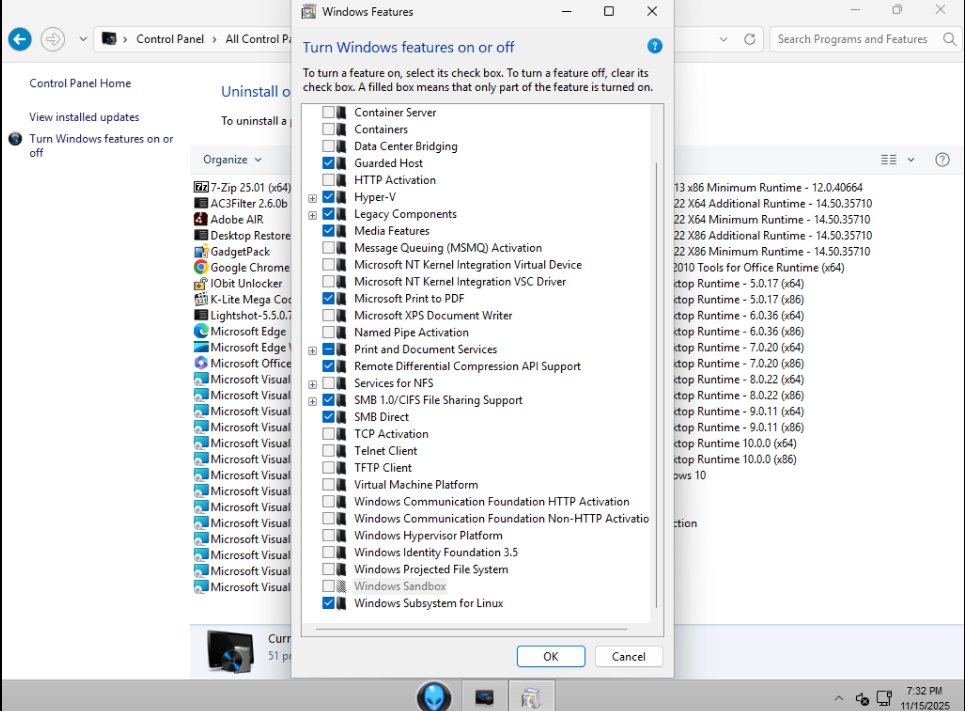Viewport: 965px width, 711px height.
Task: Enable the Container Server checkbox
Action: [x=328, y=112]
